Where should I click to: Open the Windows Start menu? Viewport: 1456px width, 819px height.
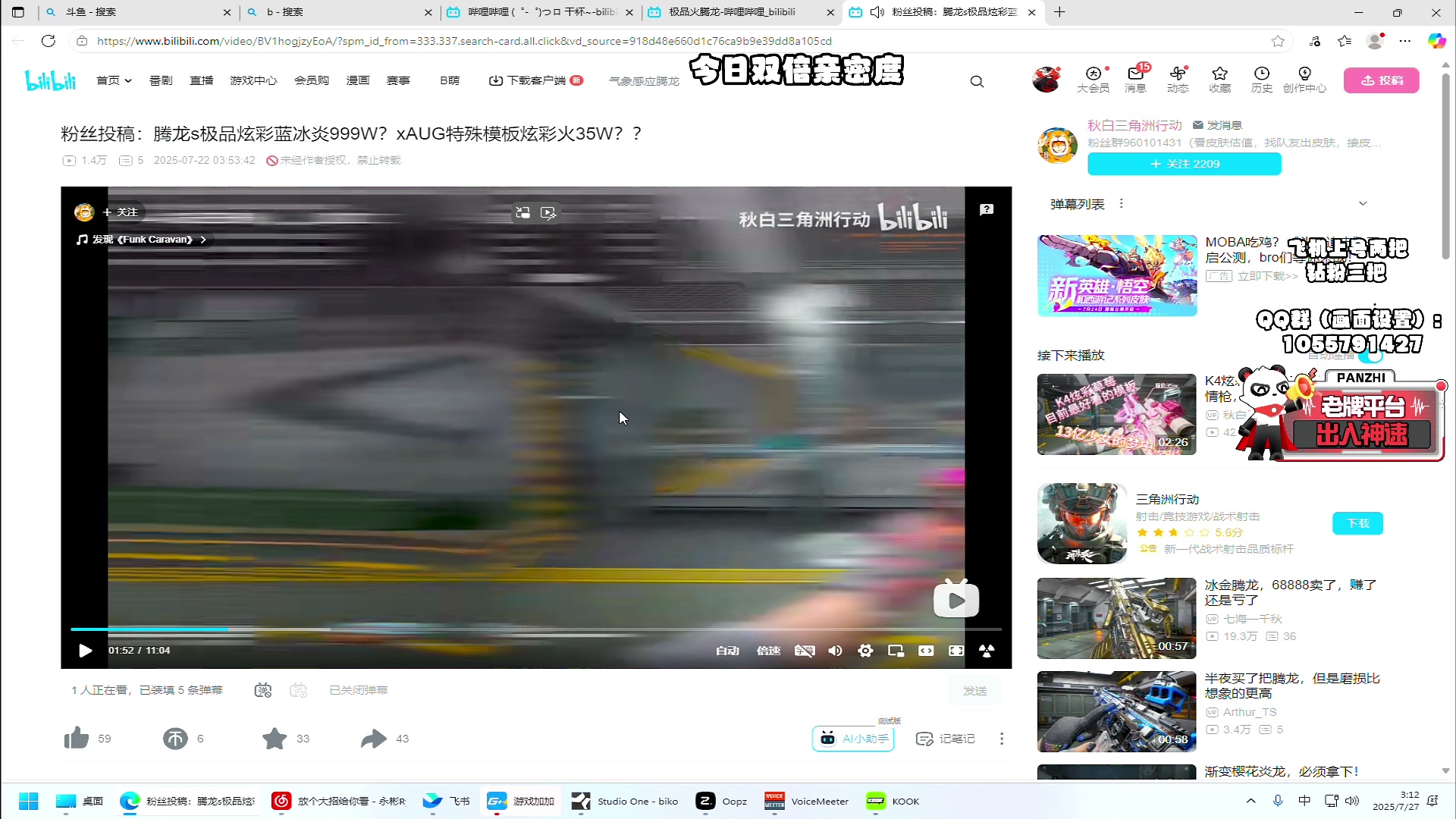pos(29,801)
